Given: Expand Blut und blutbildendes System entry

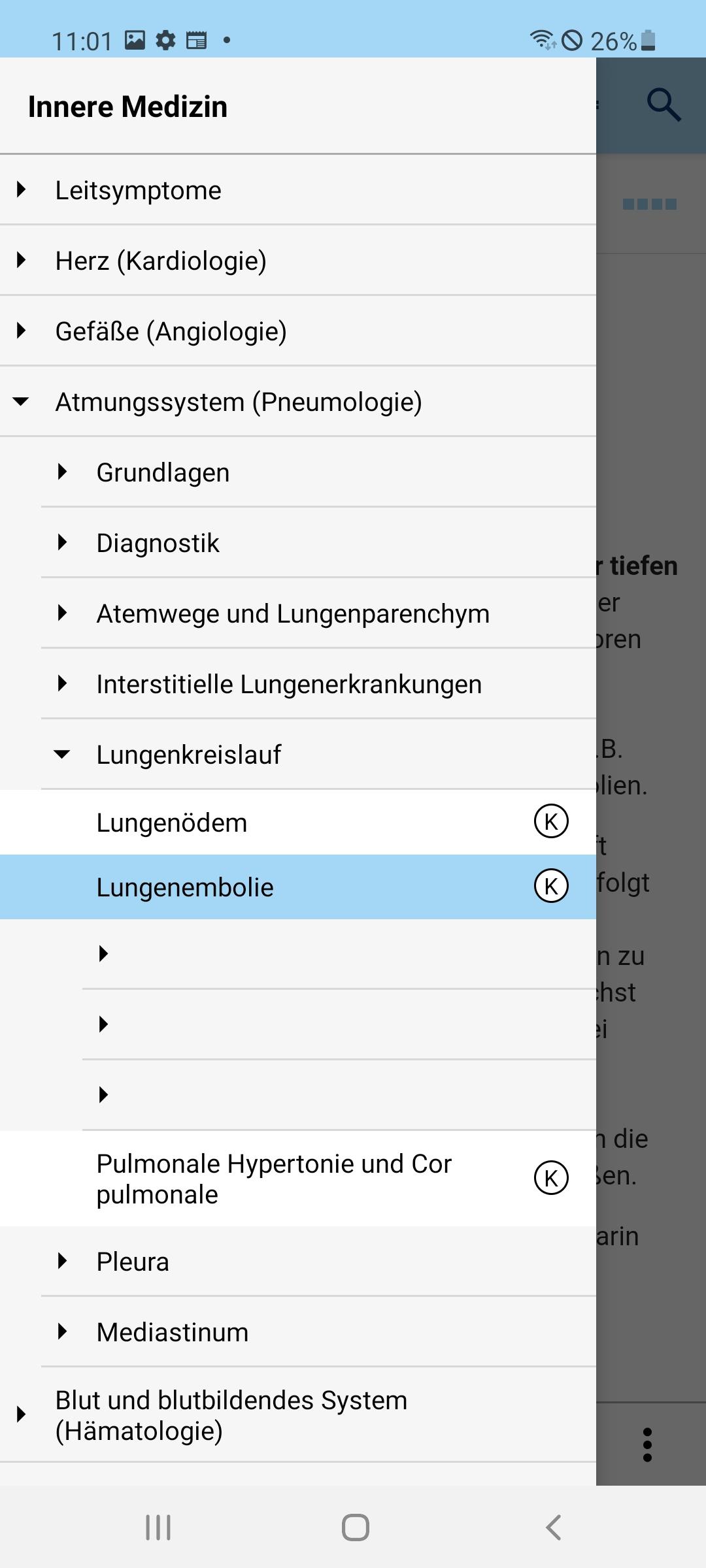Looking at the screenshot, I should point(298,1415).
